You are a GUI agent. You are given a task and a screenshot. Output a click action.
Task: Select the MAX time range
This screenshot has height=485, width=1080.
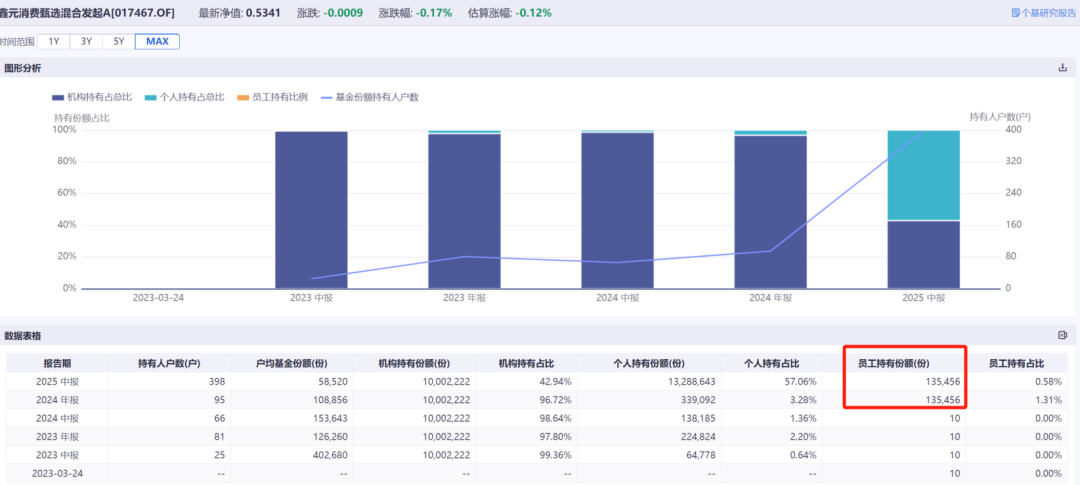157,41
